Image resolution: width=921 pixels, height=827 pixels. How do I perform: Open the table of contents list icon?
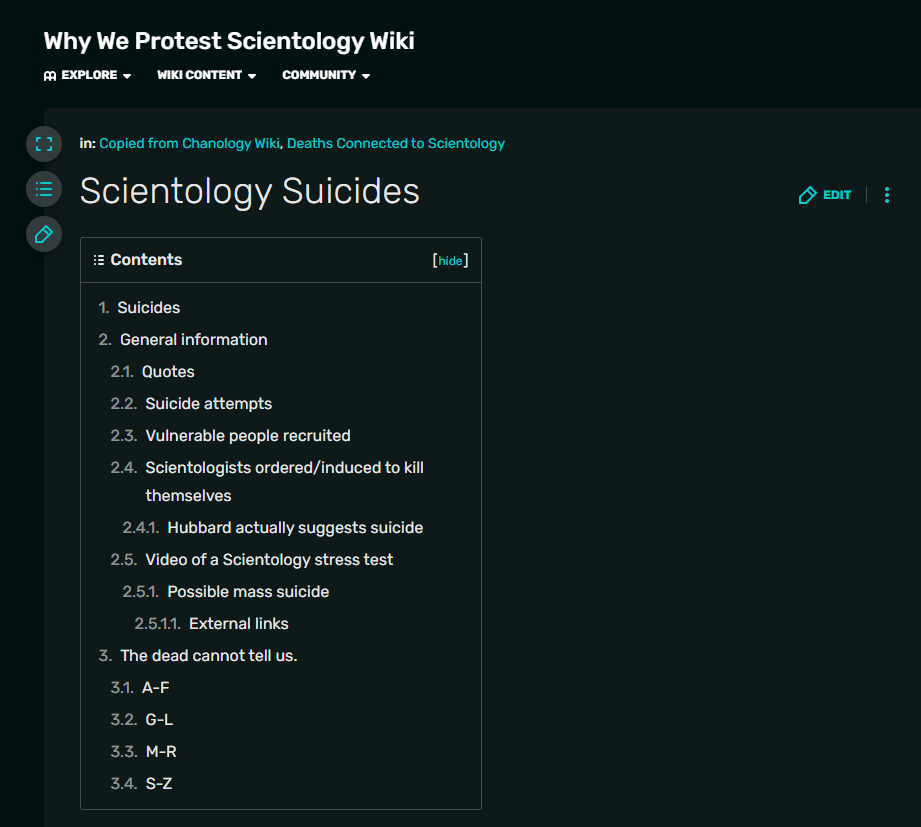click(43, 188)
